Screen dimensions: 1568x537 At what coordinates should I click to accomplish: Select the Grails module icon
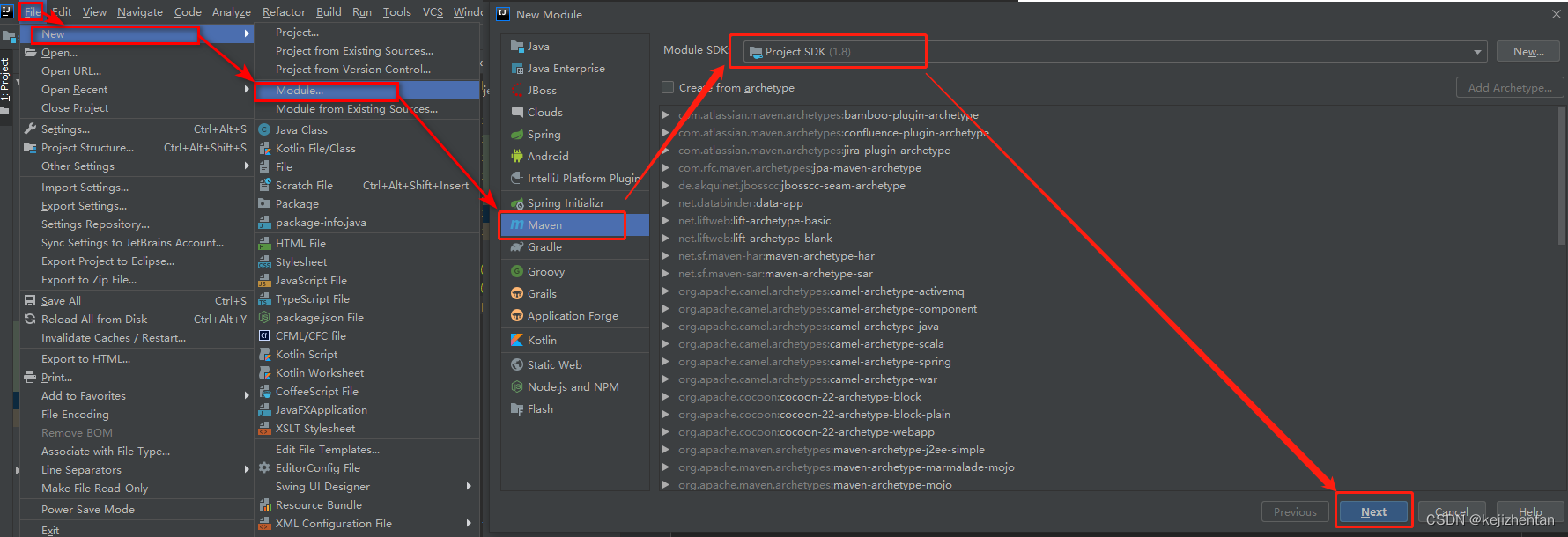pyautogui.click(x=517, y=294)
